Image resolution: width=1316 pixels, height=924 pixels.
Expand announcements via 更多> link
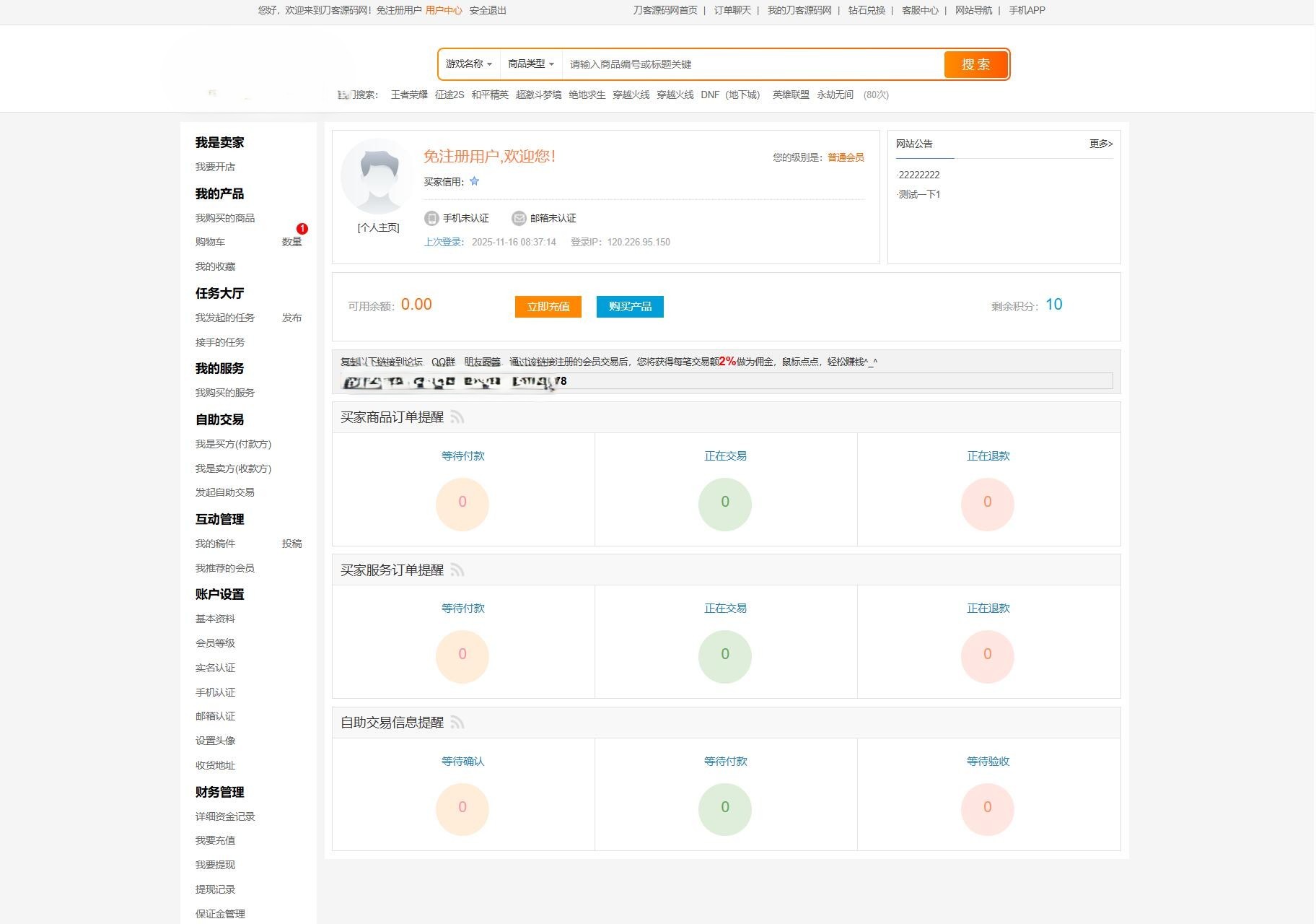(x=1099, y=144)
